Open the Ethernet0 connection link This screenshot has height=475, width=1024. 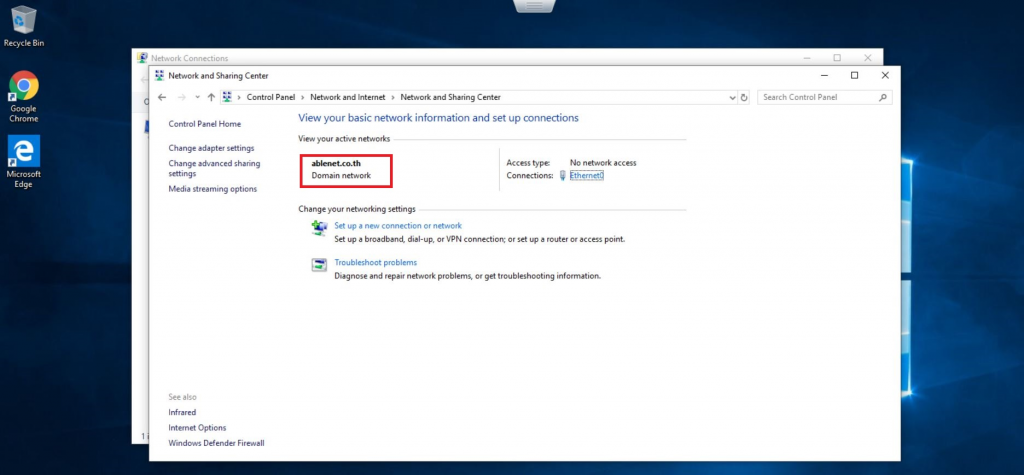coord(587,175)
